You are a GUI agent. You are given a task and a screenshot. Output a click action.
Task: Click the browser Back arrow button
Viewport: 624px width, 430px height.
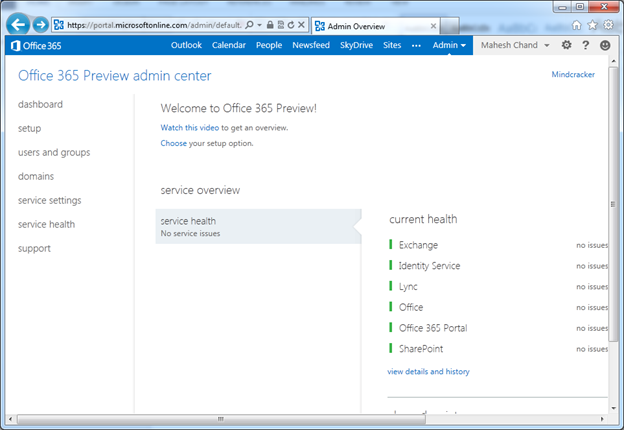pyautogui.click(x=18, y=25)
